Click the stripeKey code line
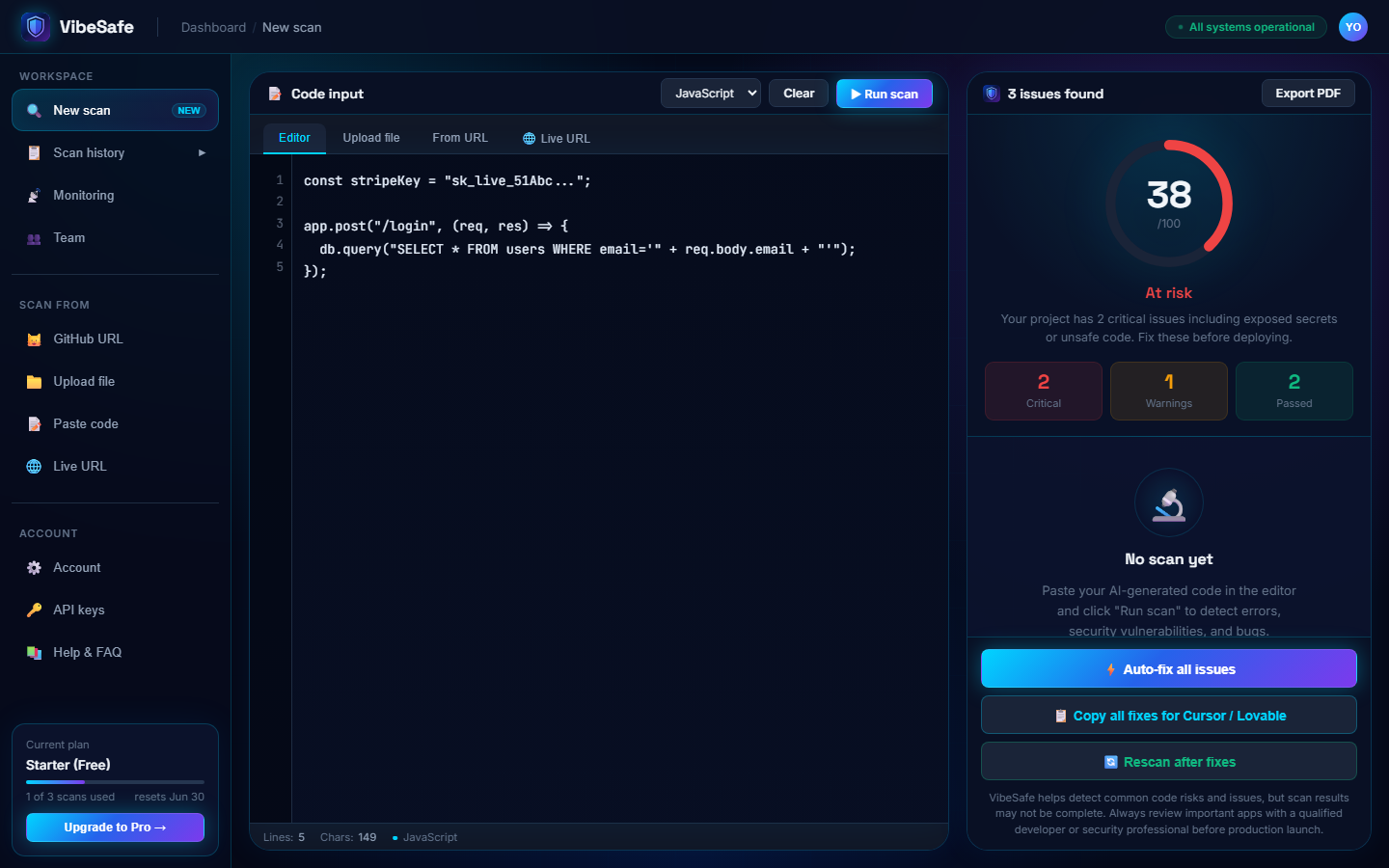 tap(448, 180)
